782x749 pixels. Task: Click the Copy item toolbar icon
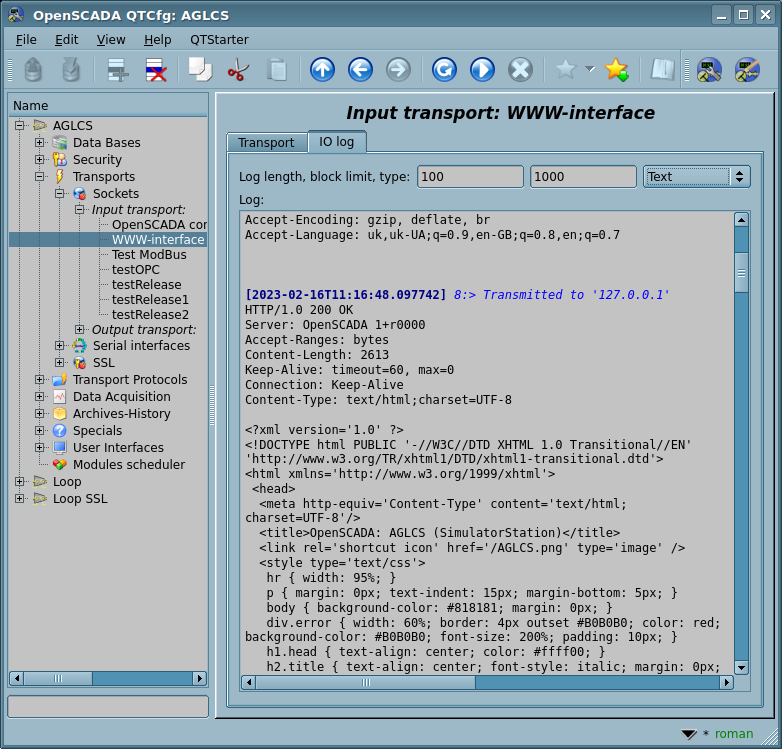click(x=200, y=70)
